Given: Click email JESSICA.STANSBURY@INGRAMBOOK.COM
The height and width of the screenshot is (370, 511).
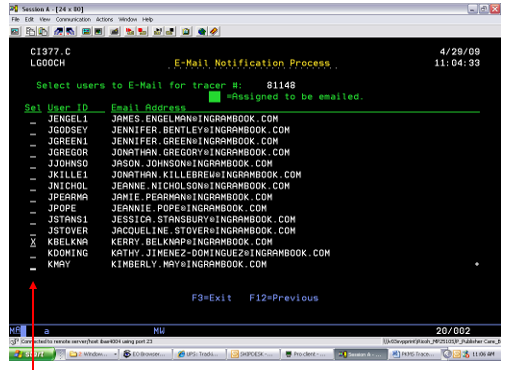Looking at the screenshot, I should (x=203, y=220).
